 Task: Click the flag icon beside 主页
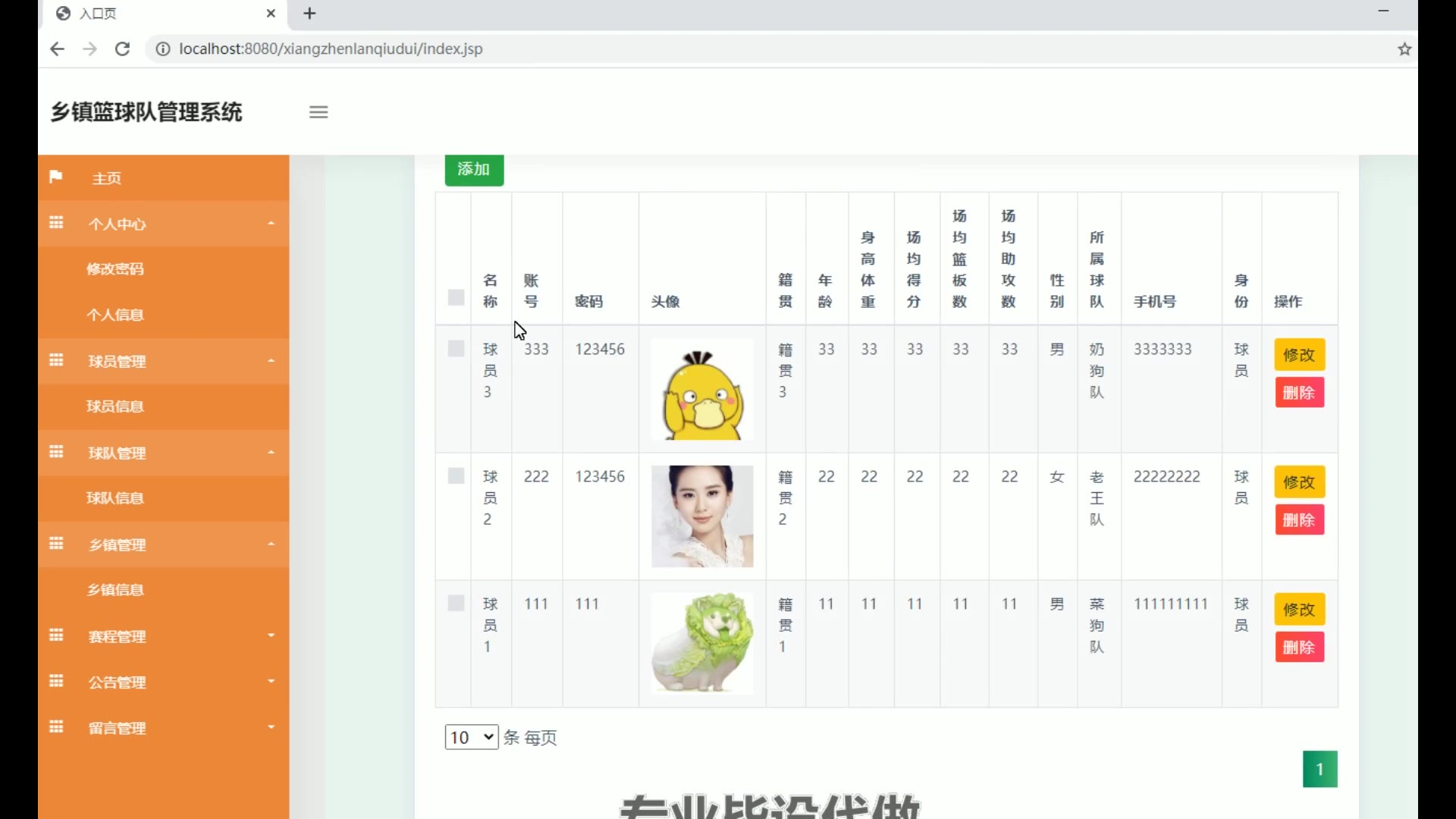click(x=55, y=177)
